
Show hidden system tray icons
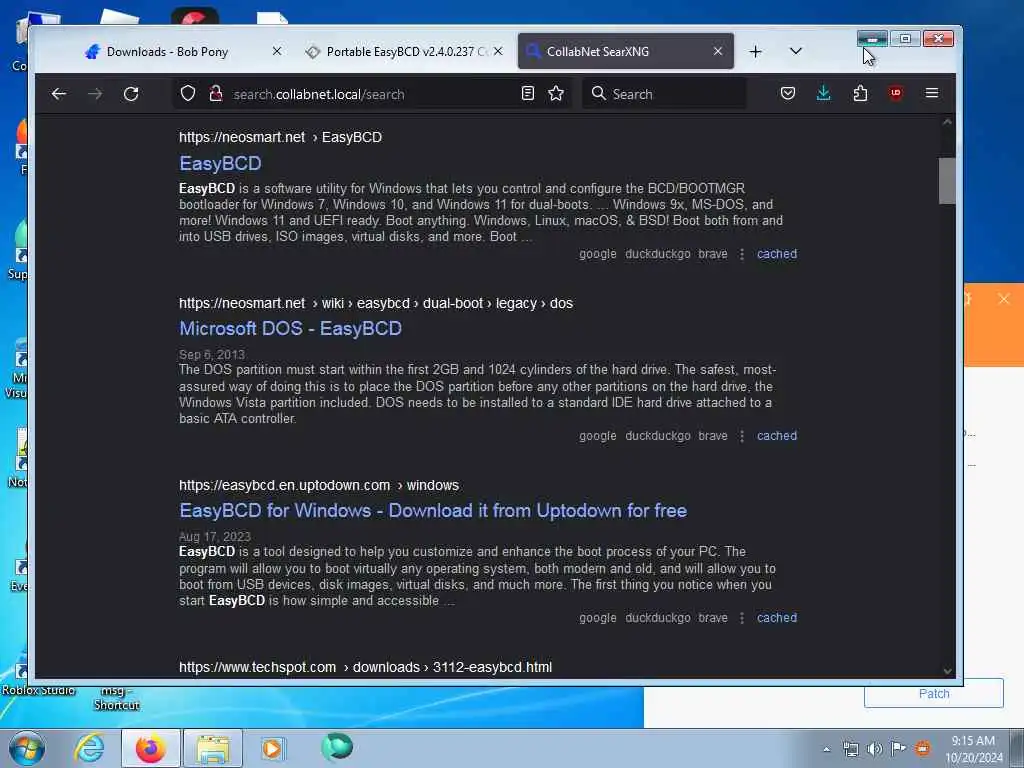tap(826, 749)
